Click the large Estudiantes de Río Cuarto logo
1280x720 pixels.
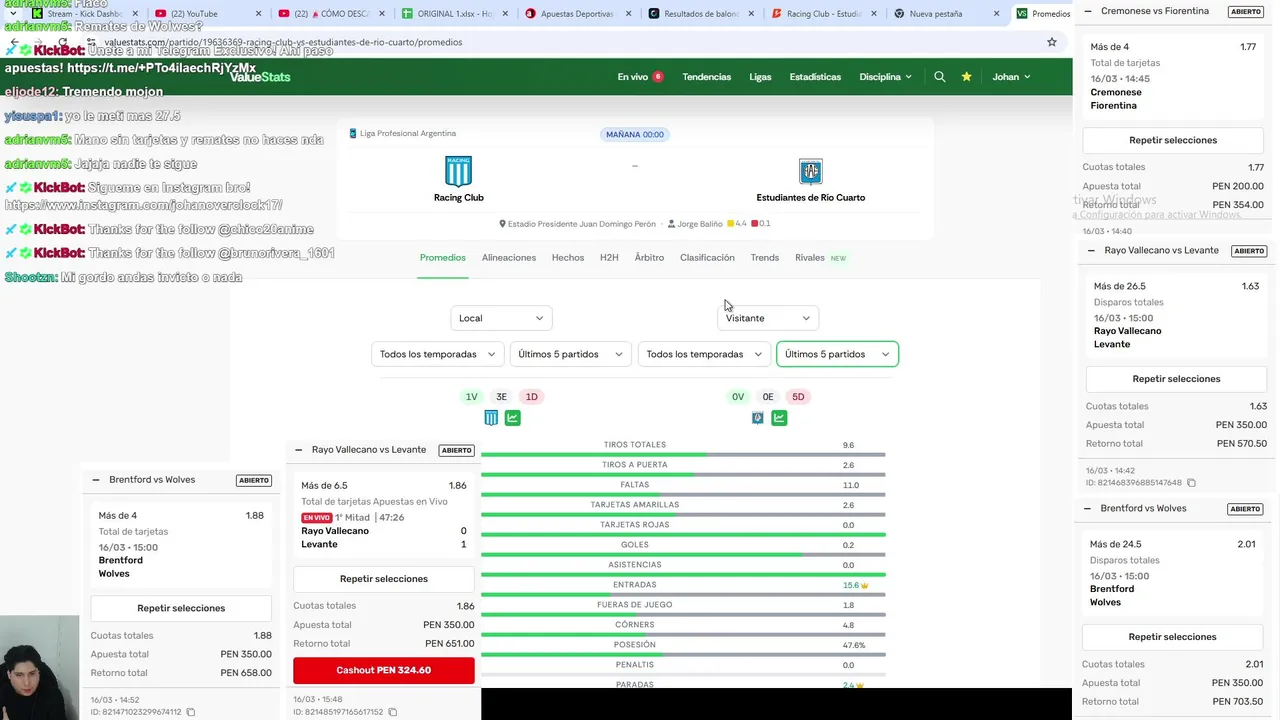click(x=810, y=171)
